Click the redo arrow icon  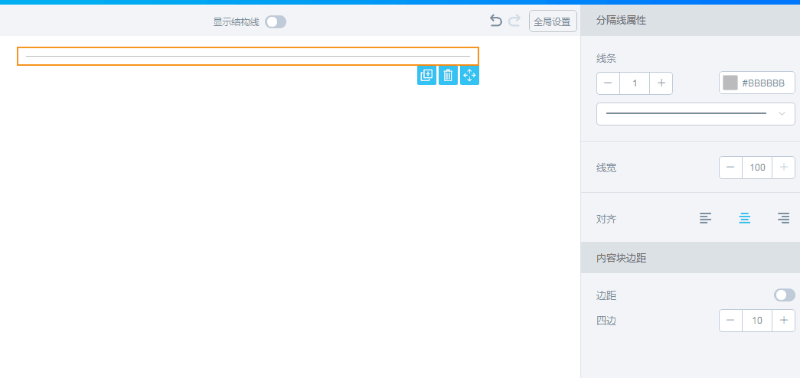pos(514,21)
